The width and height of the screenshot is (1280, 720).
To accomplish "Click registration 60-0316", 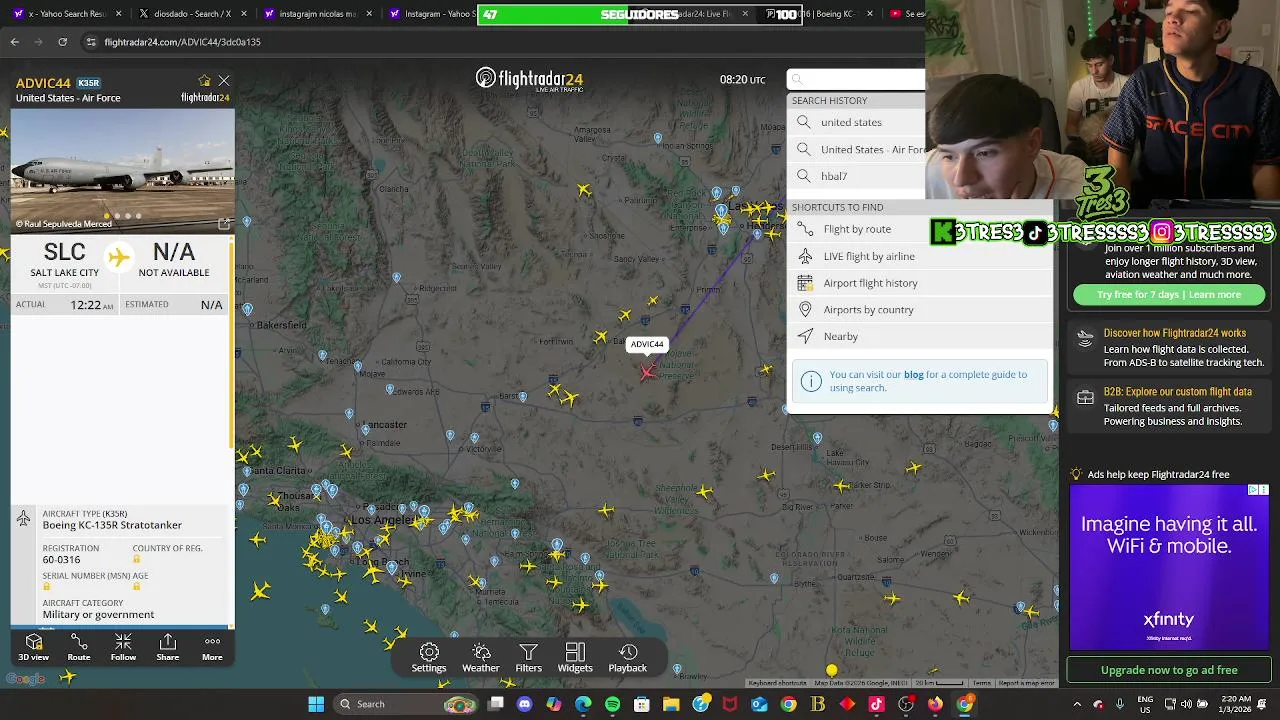I will [62, 560].
